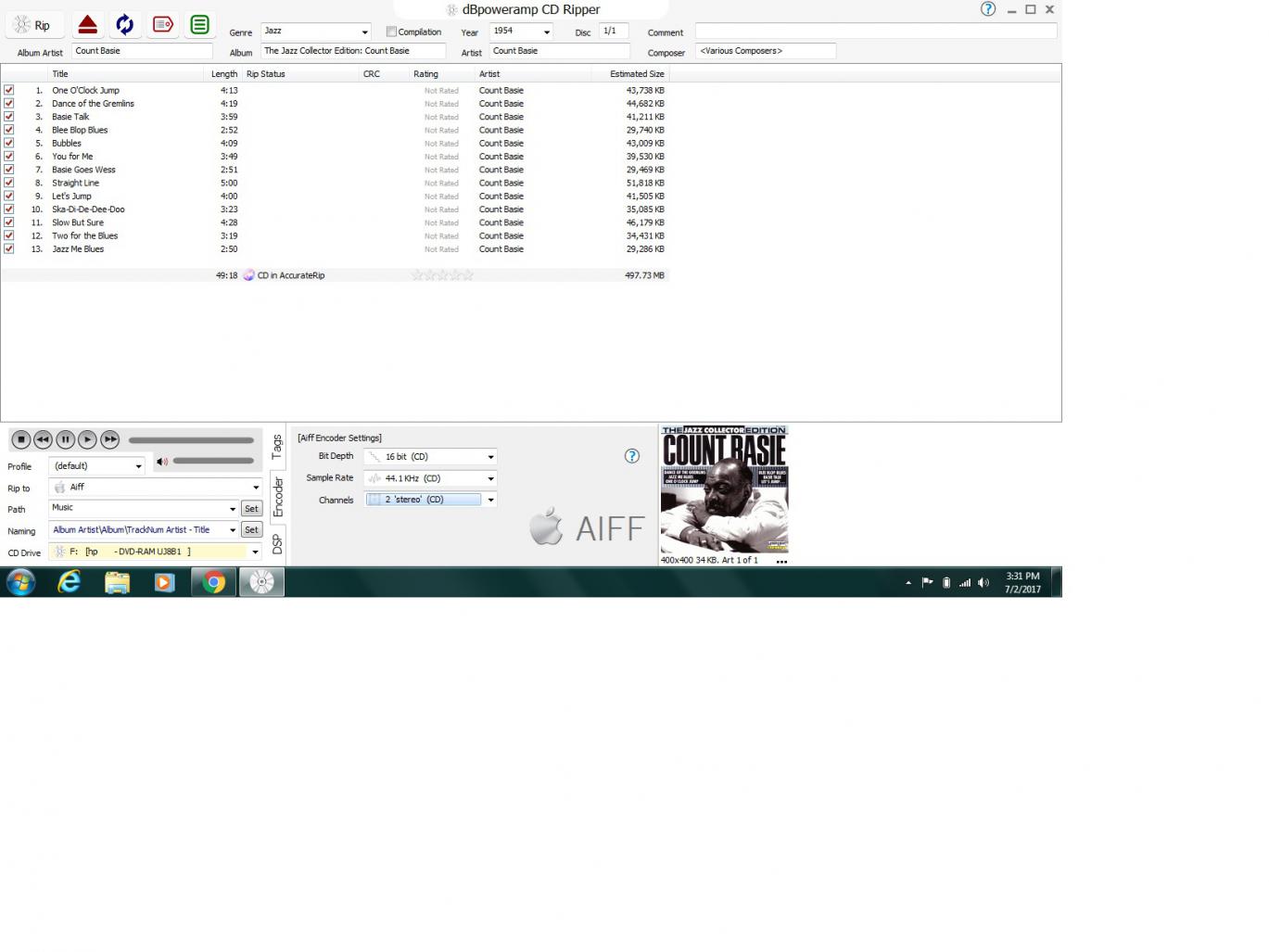Open the red tag metadata icon

pyautogui.click(x=163, y=25)
